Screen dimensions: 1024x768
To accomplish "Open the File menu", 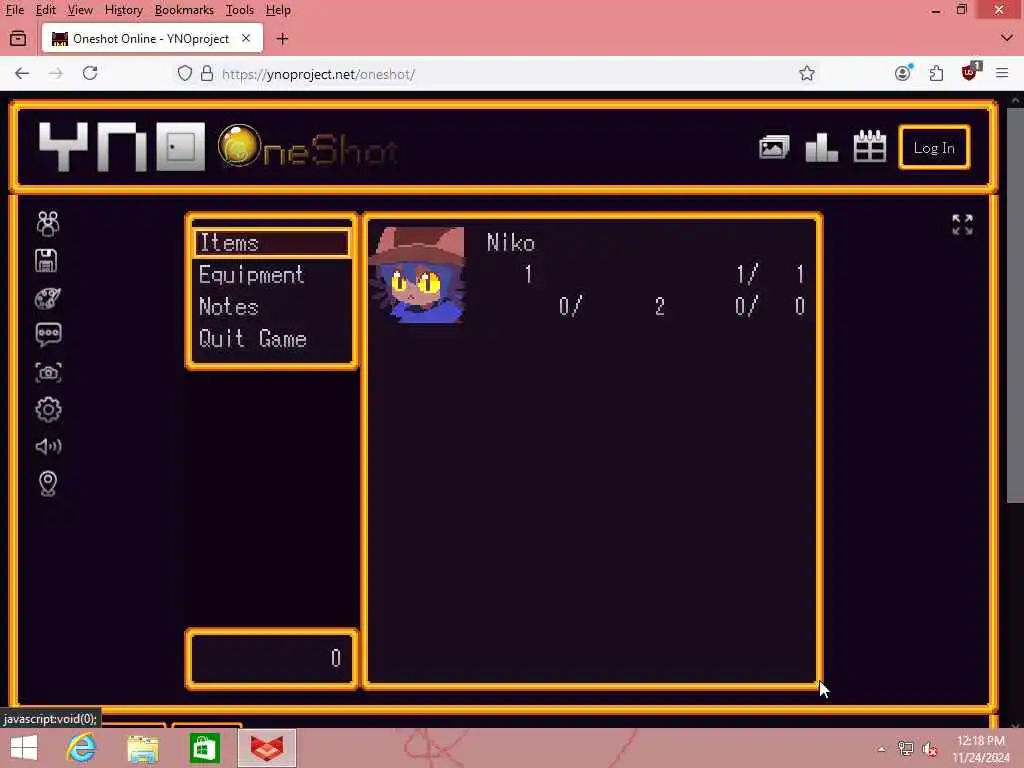I will [x=14, y=10].
